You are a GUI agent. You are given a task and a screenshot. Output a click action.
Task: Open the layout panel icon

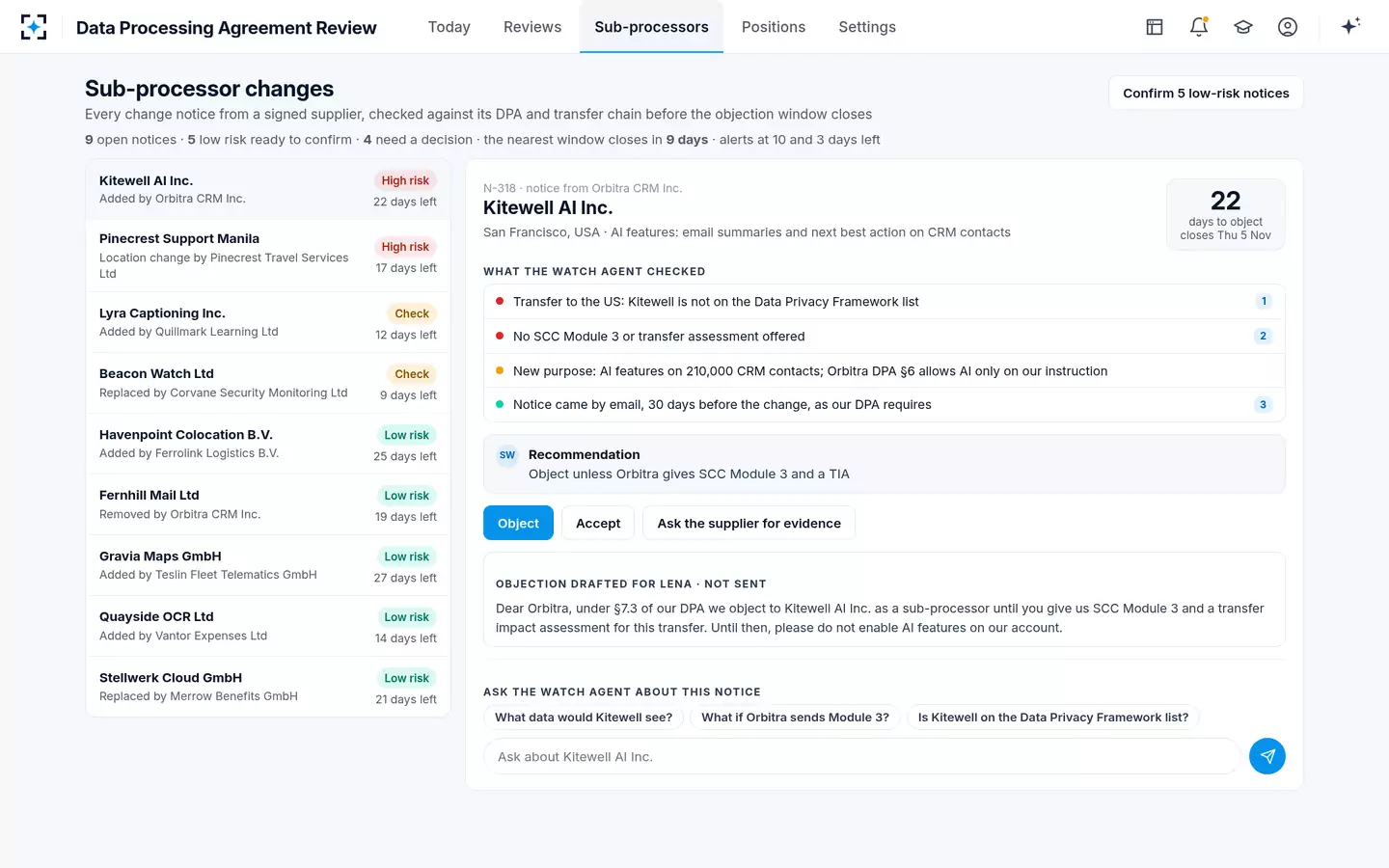(1155, 27)
